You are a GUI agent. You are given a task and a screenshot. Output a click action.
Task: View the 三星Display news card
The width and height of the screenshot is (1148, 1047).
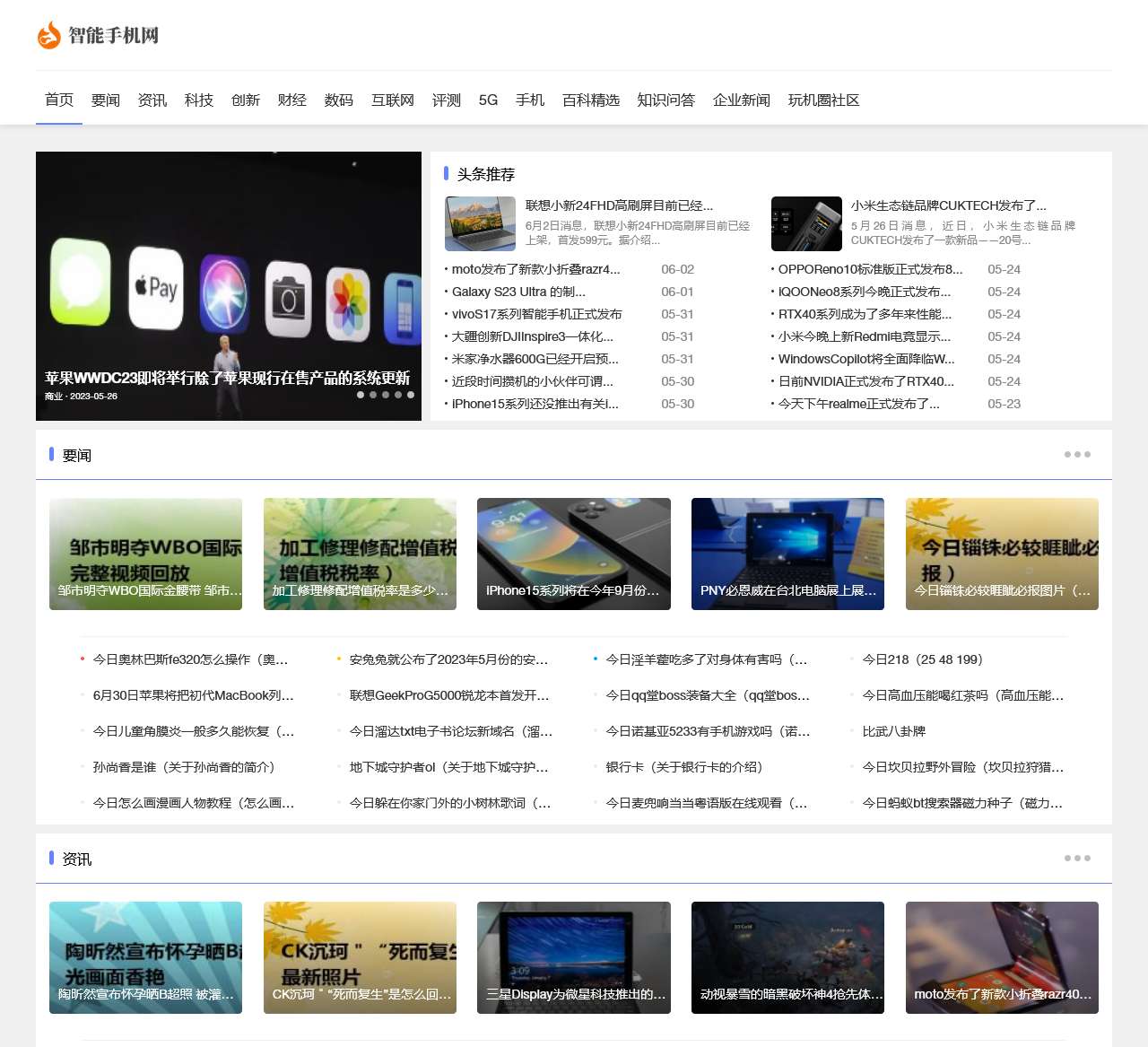[573, 957]
